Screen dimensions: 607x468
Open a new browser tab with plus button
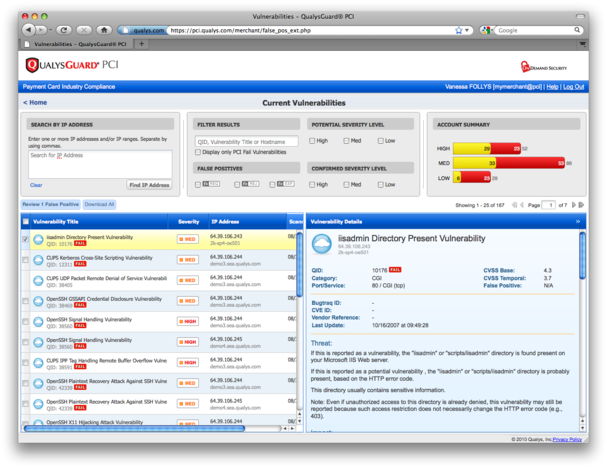141,44
